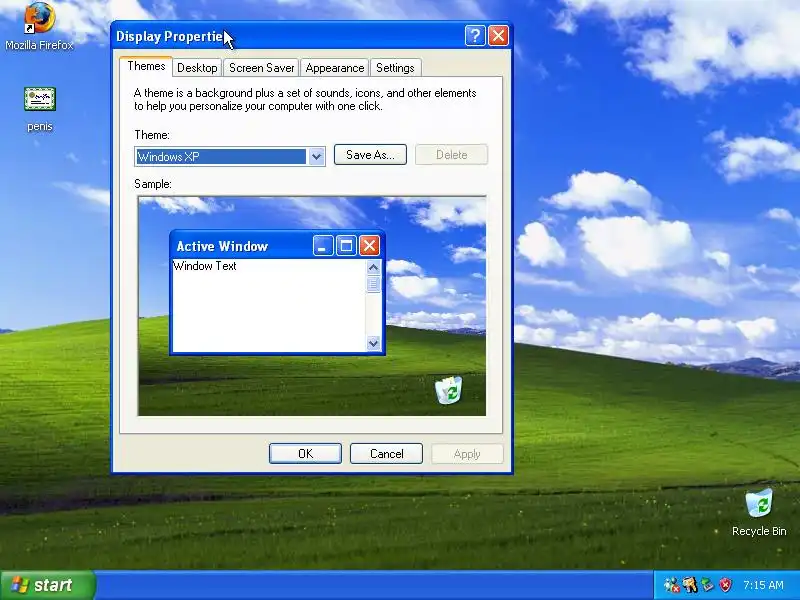
Task: Click the disabled Apply button
Action: [x=467, y=454]
